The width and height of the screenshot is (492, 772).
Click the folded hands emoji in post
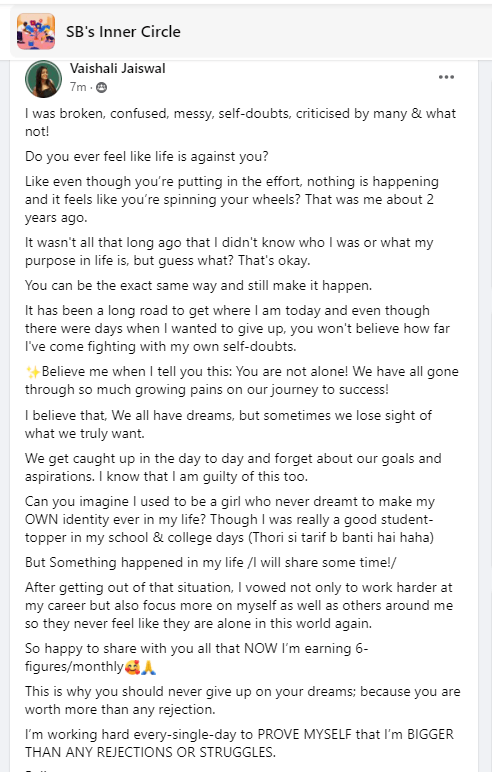(149, 667)
